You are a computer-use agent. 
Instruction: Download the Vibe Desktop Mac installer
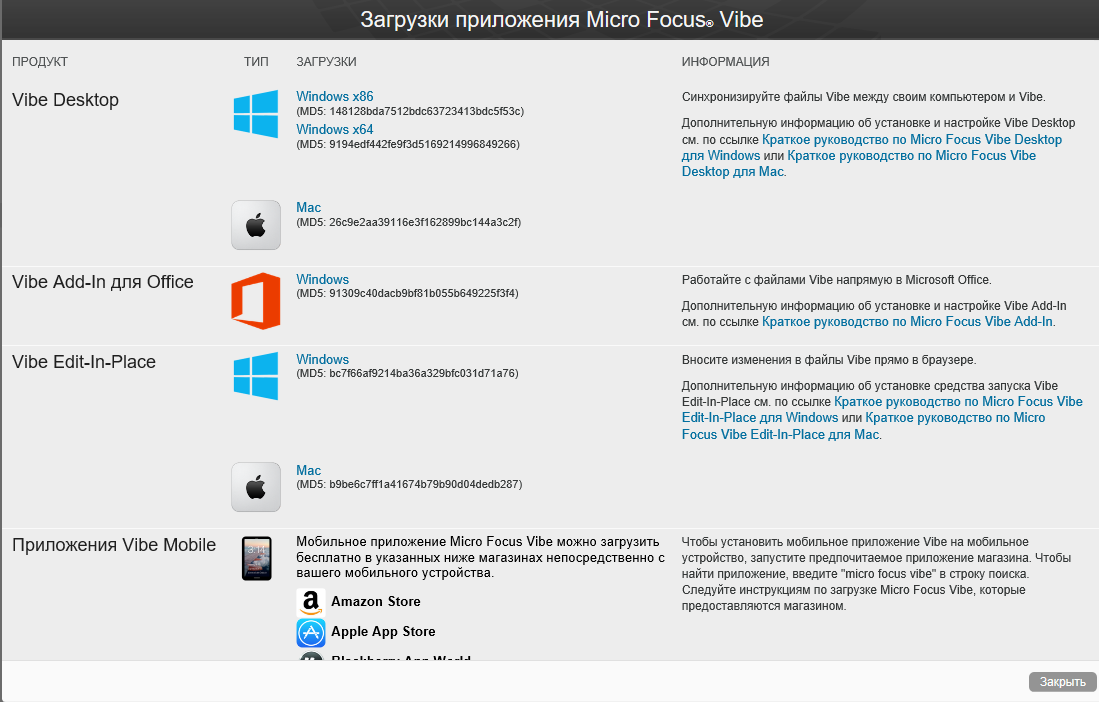pyautogui.click(x=308, y=207)
